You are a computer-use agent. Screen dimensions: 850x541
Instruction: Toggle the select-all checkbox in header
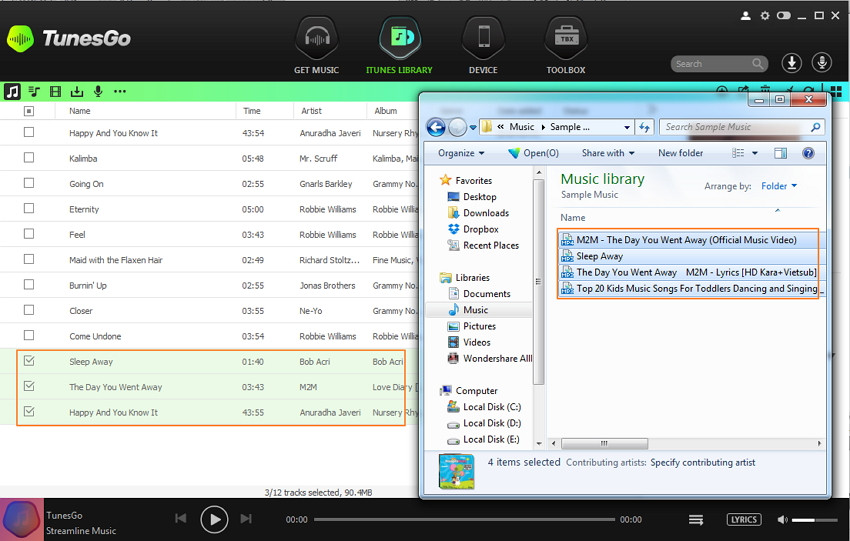29,111
